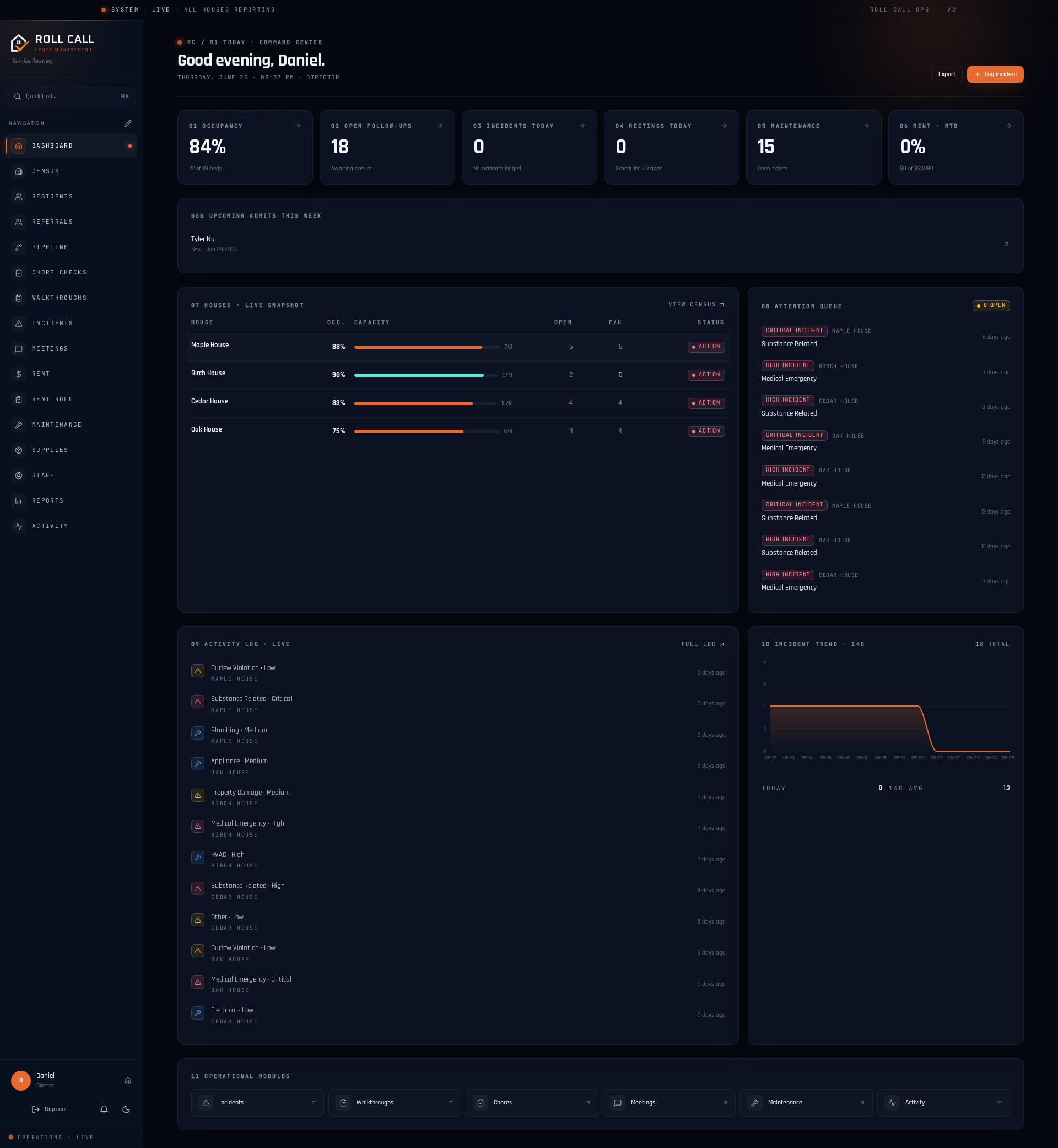Click Electrical · Low activity entry
The image size is (1058, 1148).
(x=458, y=1015)
